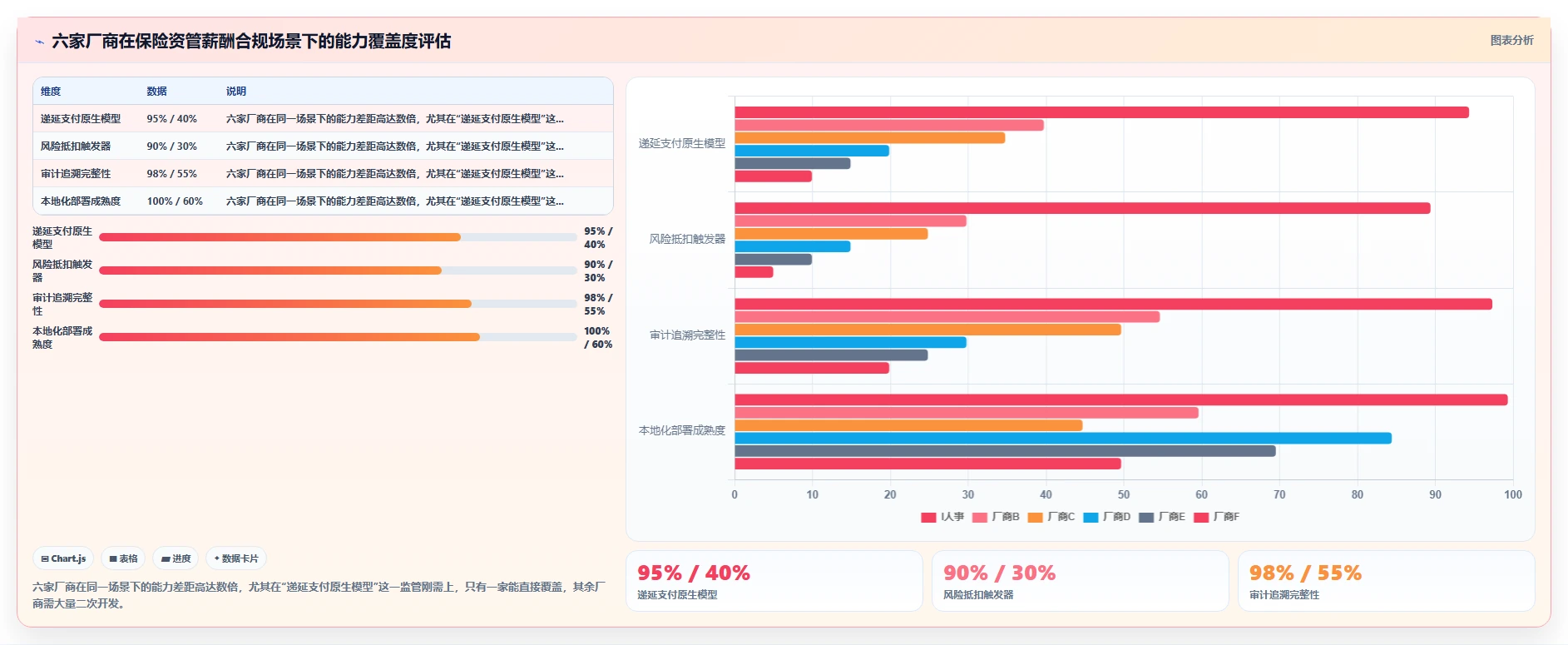
Task: Click the x-axis tick label 100
Action: tap(1513, 494)
